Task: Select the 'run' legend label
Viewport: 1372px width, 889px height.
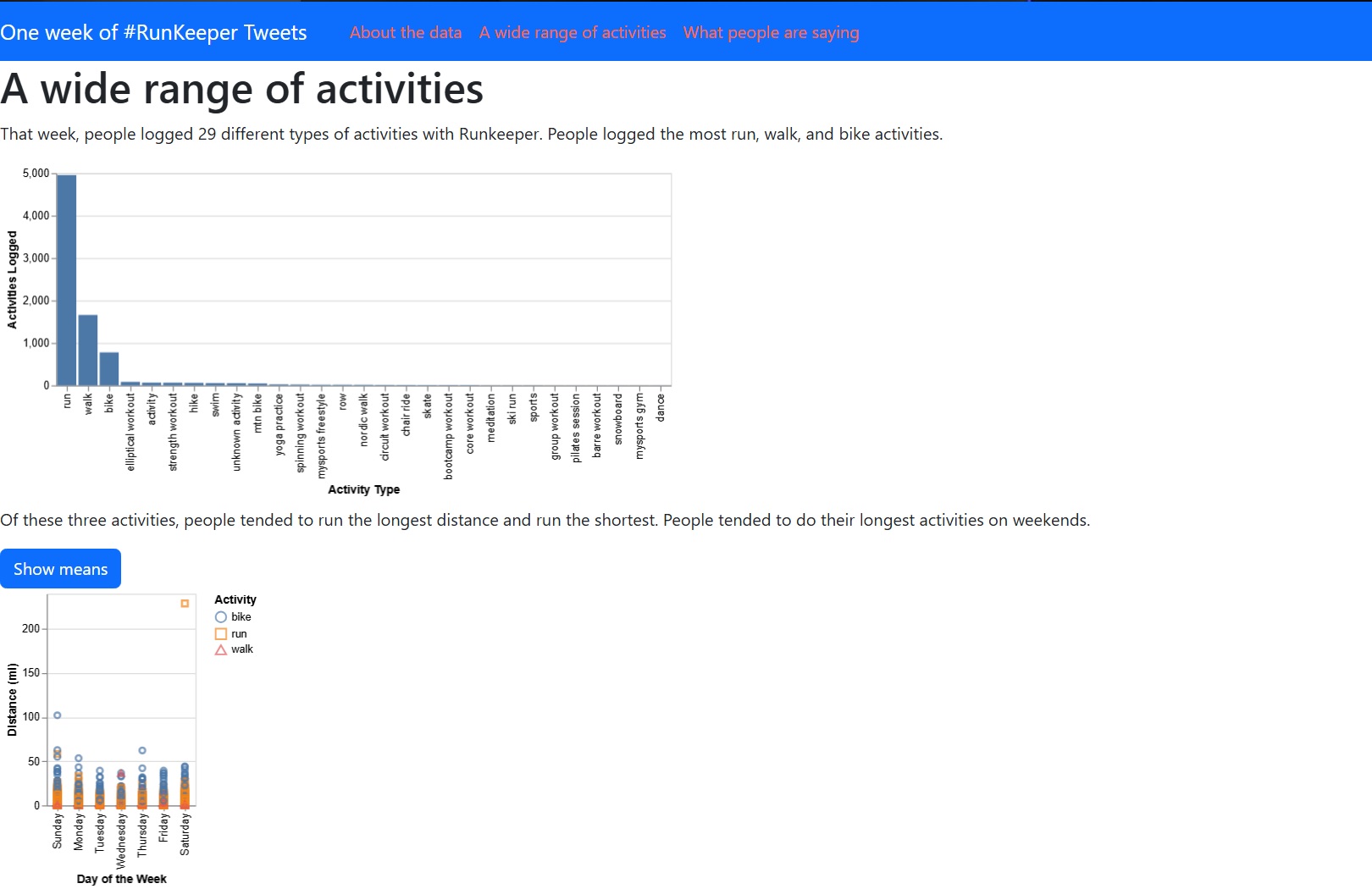Action: click(x=239, y=634)
